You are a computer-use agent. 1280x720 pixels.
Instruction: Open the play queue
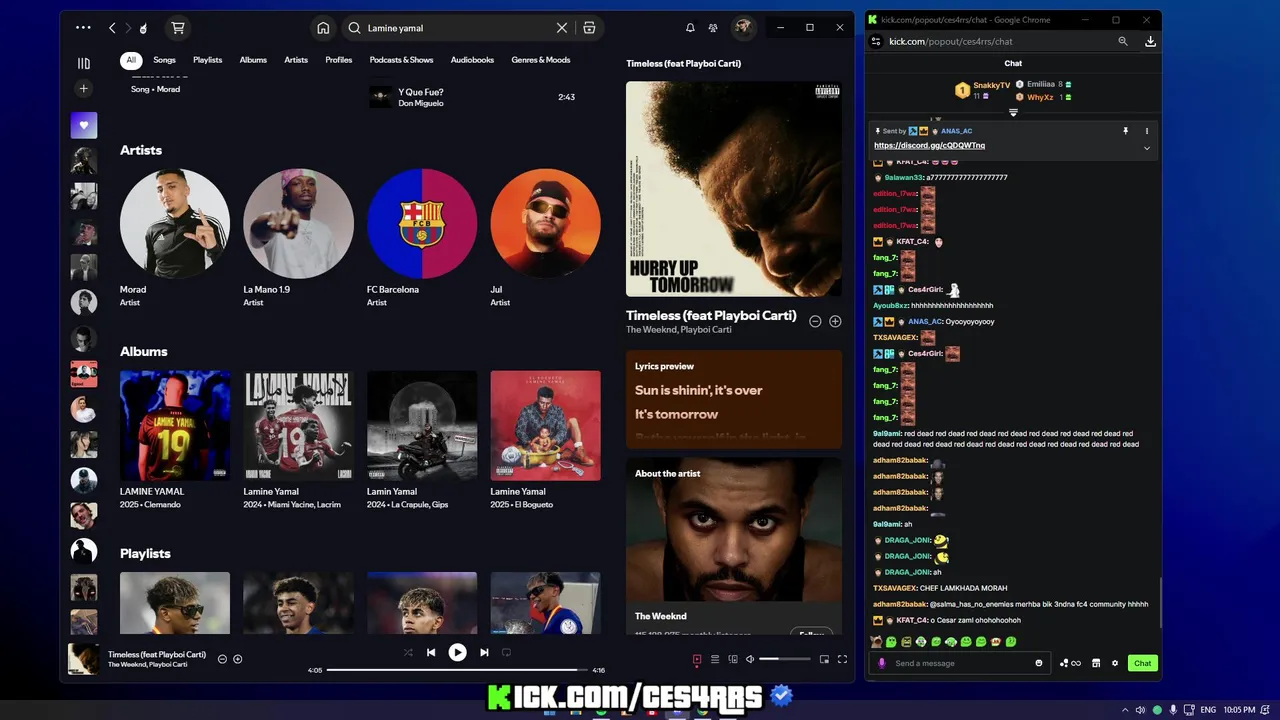tap(715, 659)
